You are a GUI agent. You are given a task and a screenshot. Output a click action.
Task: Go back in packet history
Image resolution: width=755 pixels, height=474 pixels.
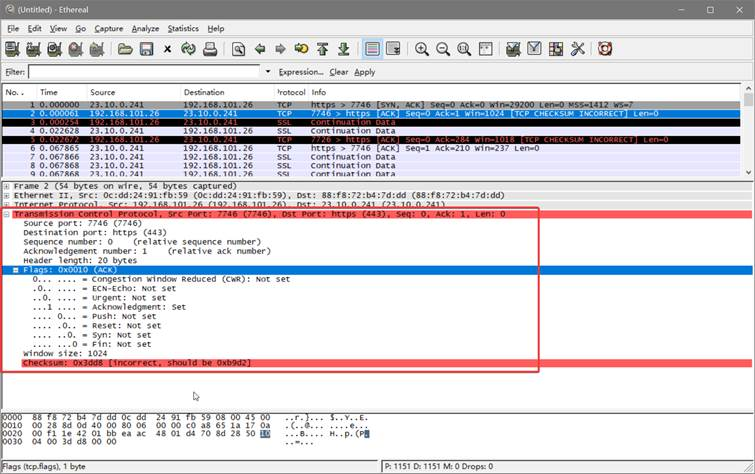(x=260, y=49)
